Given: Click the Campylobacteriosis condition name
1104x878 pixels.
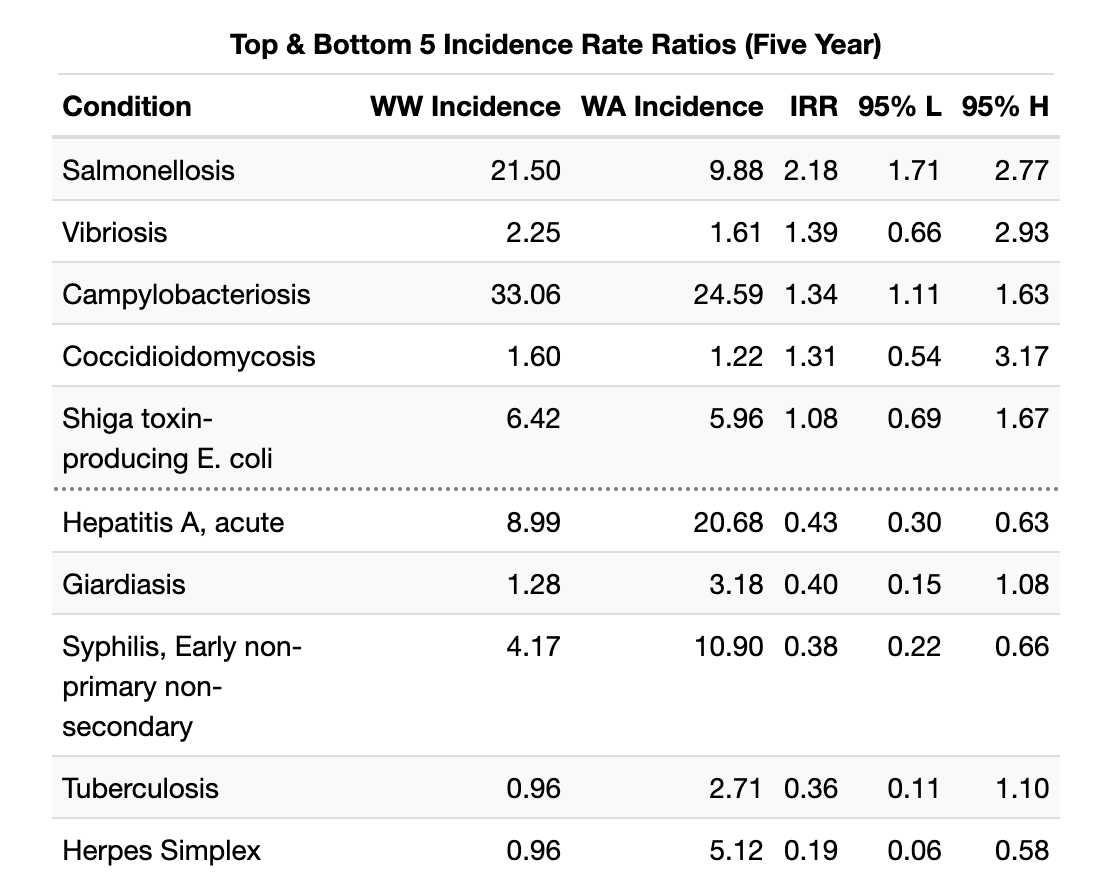Looking at the screenshot, I should tap(186, 294).
